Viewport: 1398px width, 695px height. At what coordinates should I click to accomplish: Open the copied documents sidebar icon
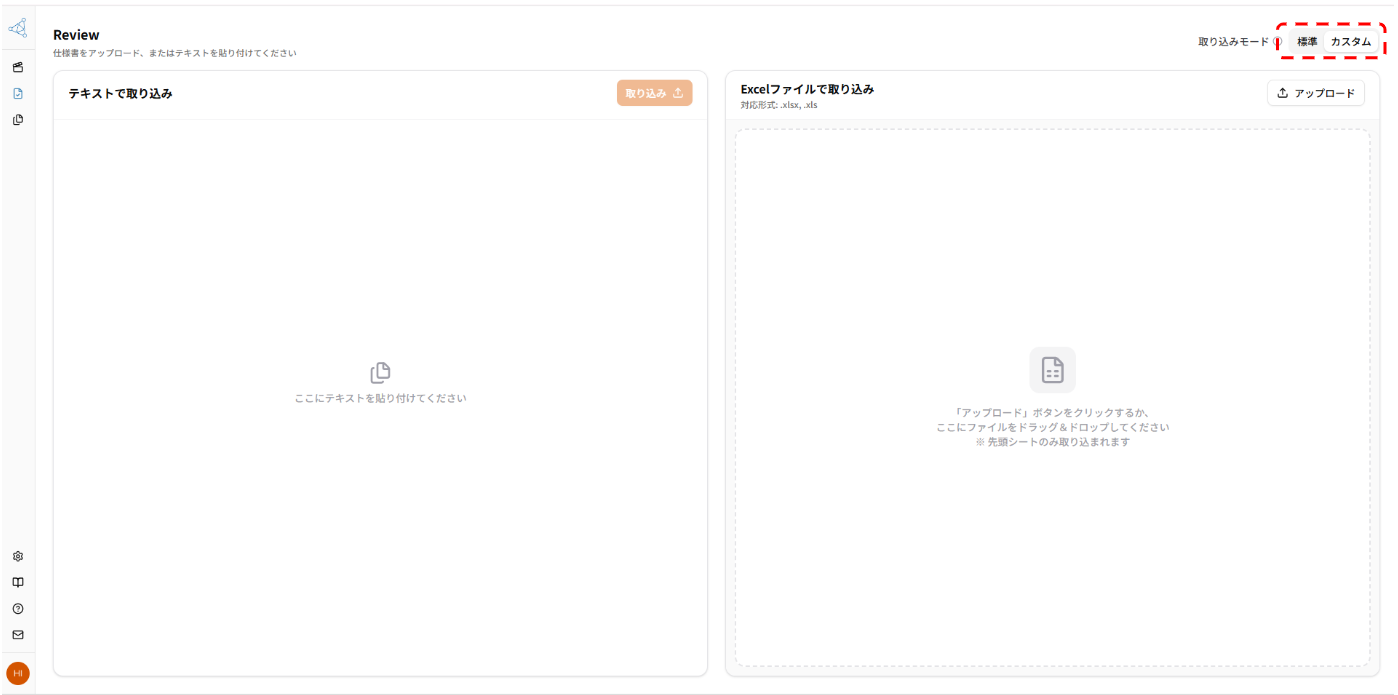[17, 120]
